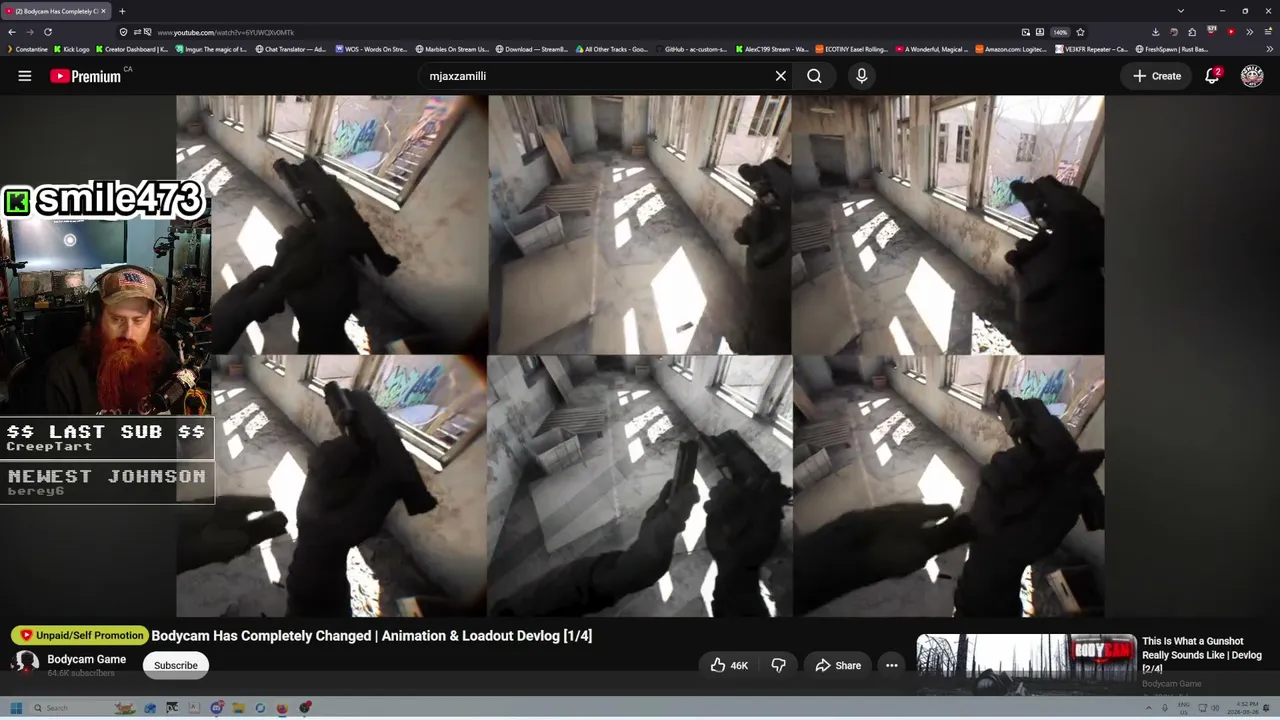Open the Create menu
Image resolution: width=1280 pixels, height=720 pixels.
[x=1157, y=76]
